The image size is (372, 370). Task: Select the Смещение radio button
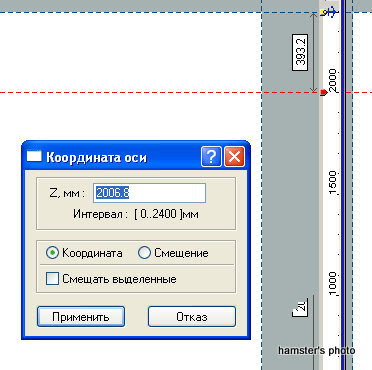coord(144,253)
